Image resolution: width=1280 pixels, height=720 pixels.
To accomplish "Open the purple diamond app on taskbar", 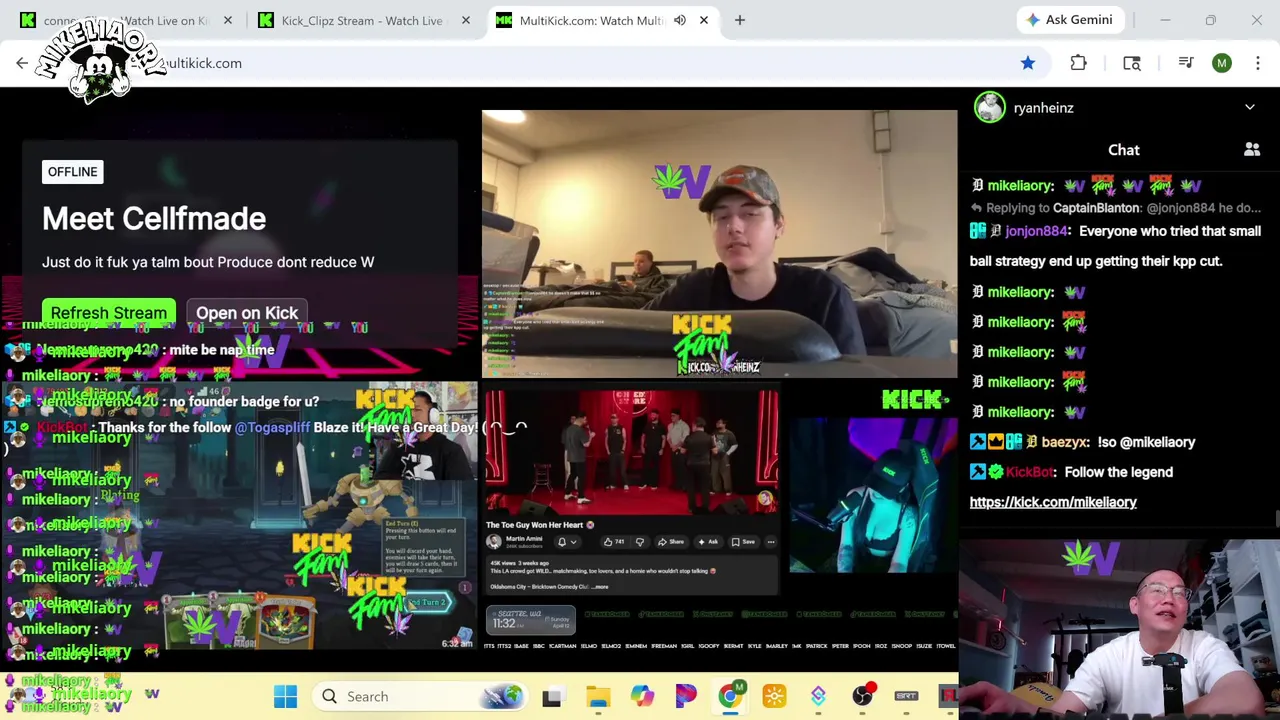I will (x=818, y=696).
